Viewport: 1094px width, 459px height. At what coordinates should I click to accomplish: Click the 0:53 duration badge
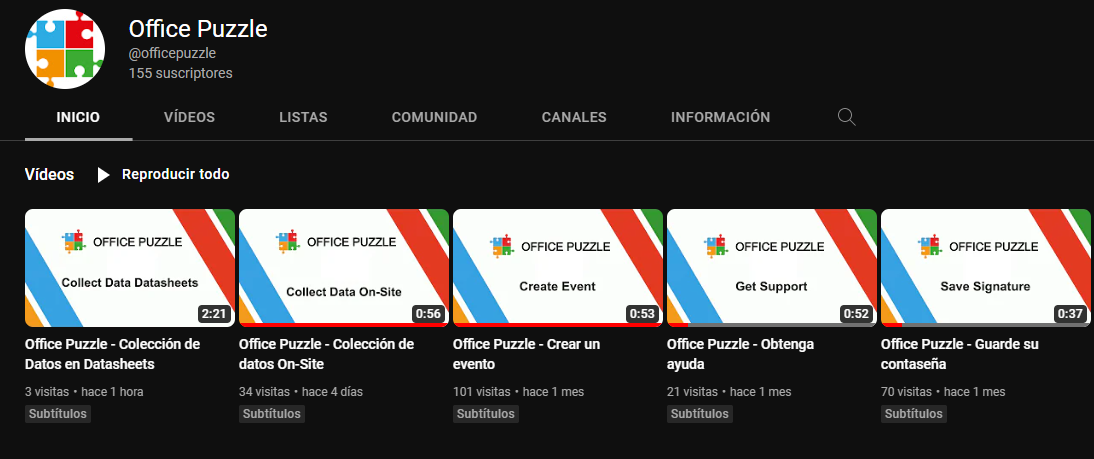pyautogui.click(x=643, y=314)
